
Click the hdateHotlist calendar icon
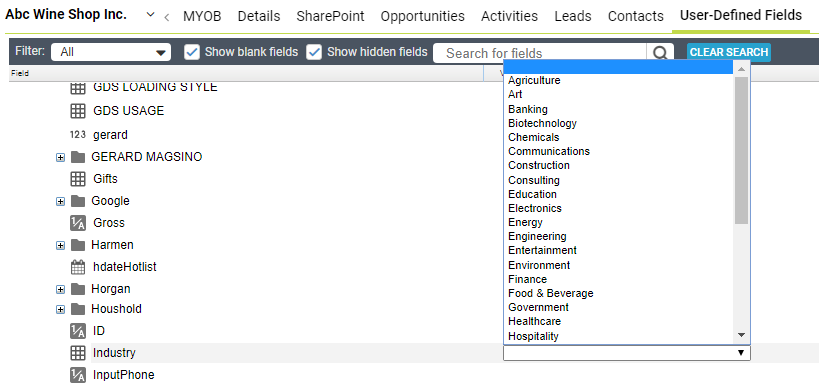coord(77,267)
